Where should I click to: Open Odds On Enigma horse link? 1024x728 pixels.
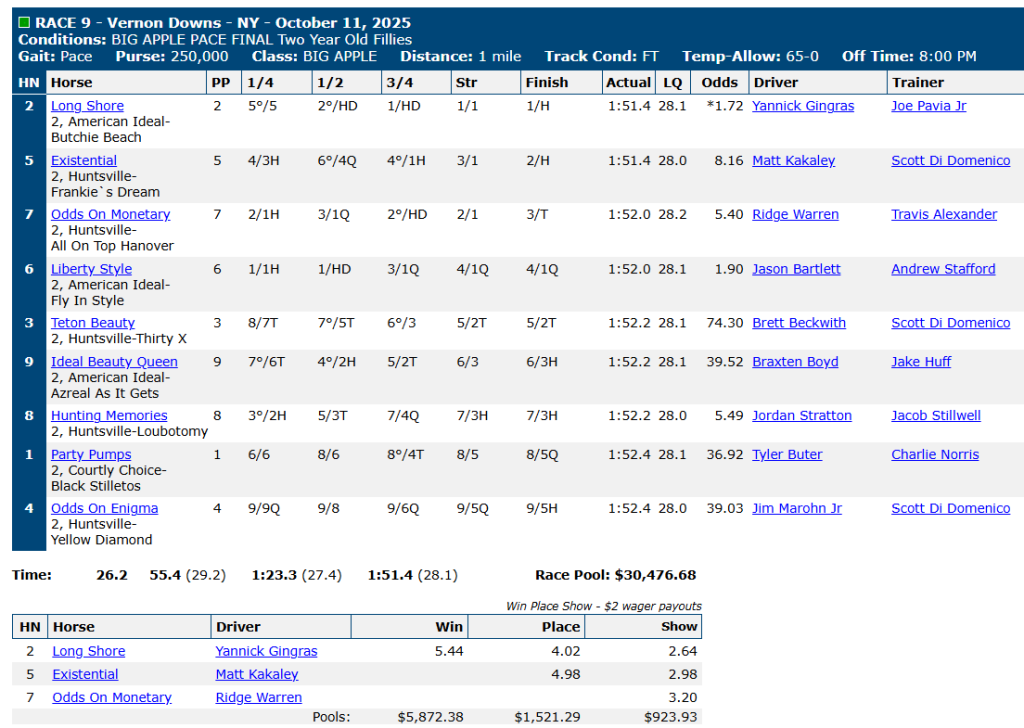pos(104,509)
